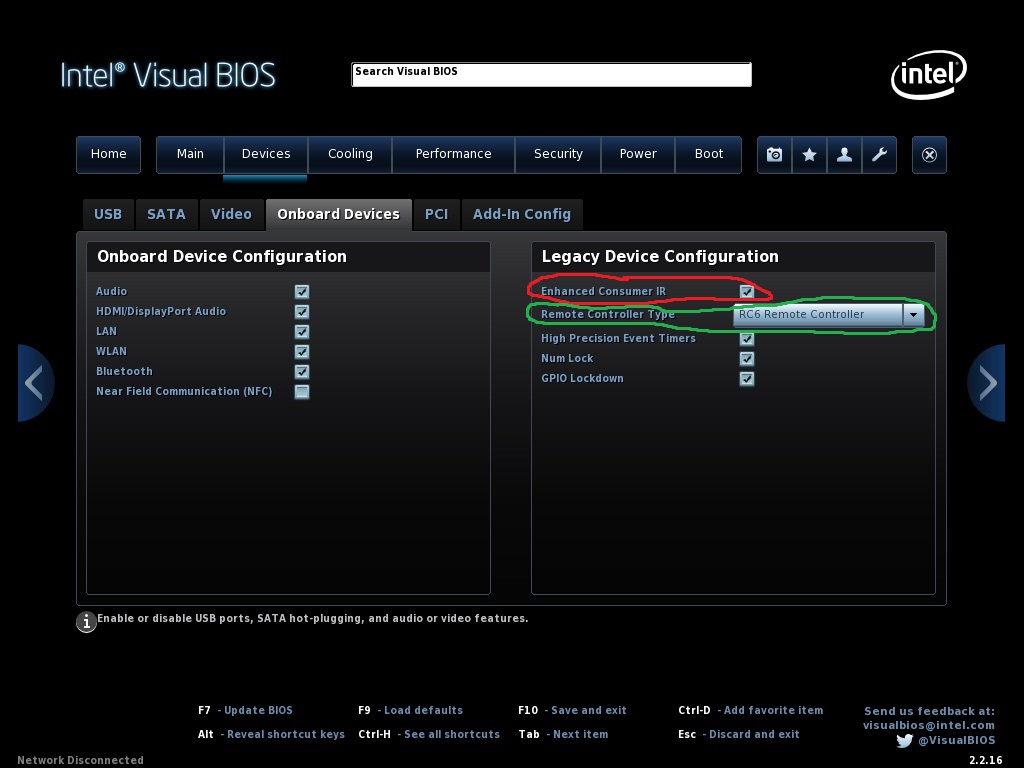Click the Remote Controller Type label
Image resolution: width=1024 pixels, height=768 pixels.
click(x=607, y=315)
